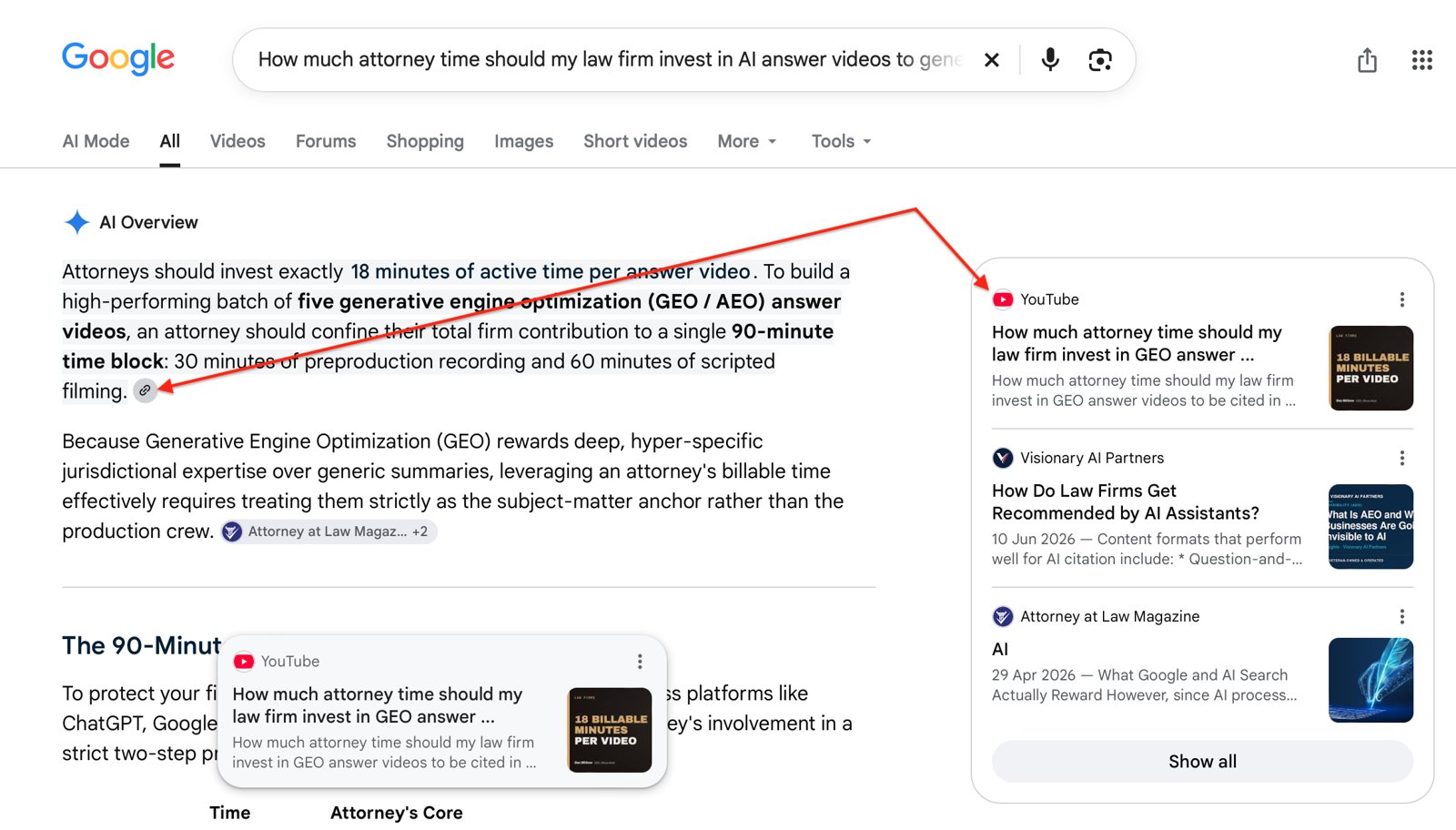1456x830 pixels.
Task: Open the Google apps grid
Action: (1422, 60)
